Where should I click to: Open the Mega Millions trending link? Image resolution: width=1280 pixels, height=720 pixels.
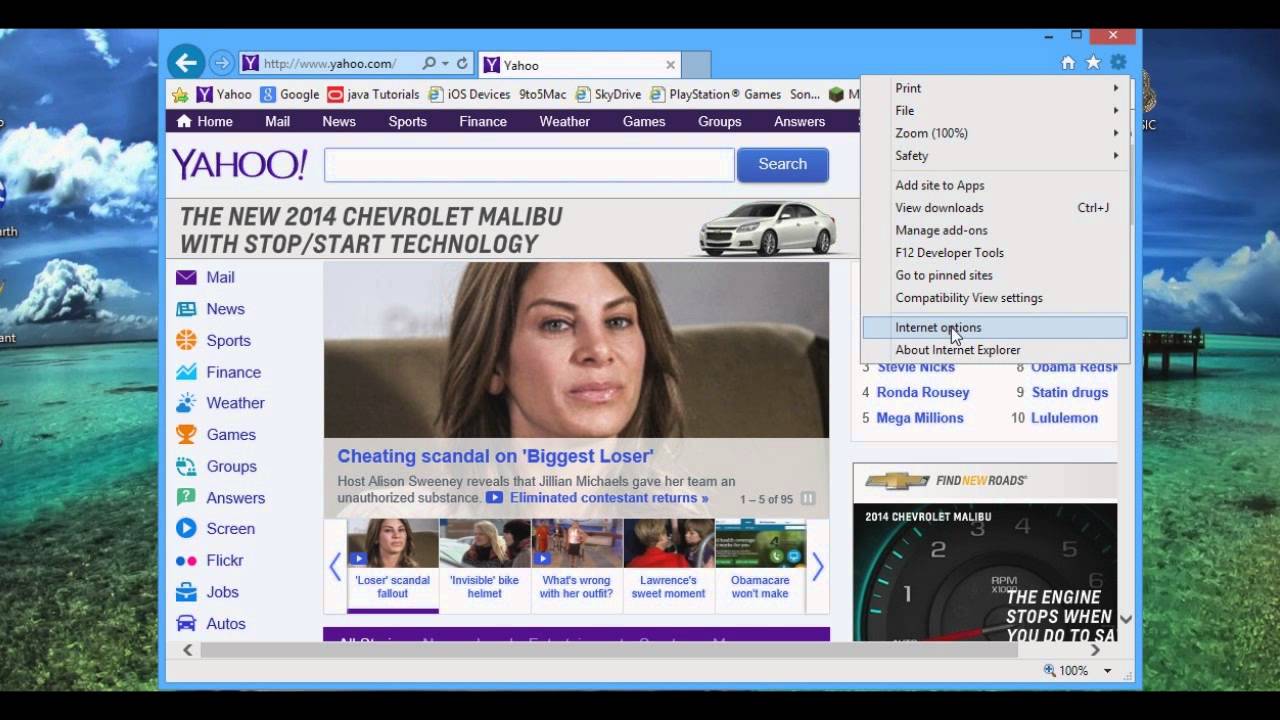(x=920, y=418)
